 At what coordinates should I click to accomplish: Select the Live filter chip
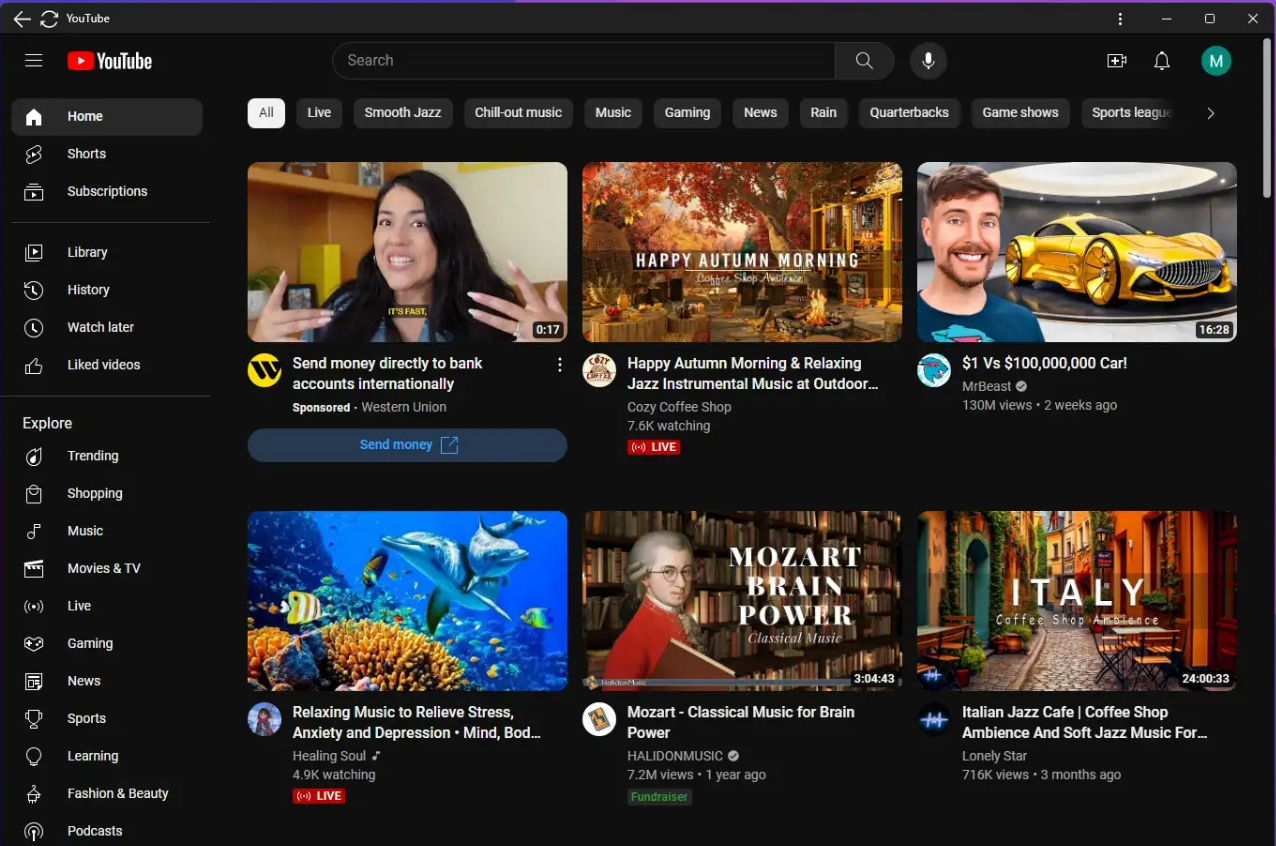pyautogui.click(x=319, y=113)
